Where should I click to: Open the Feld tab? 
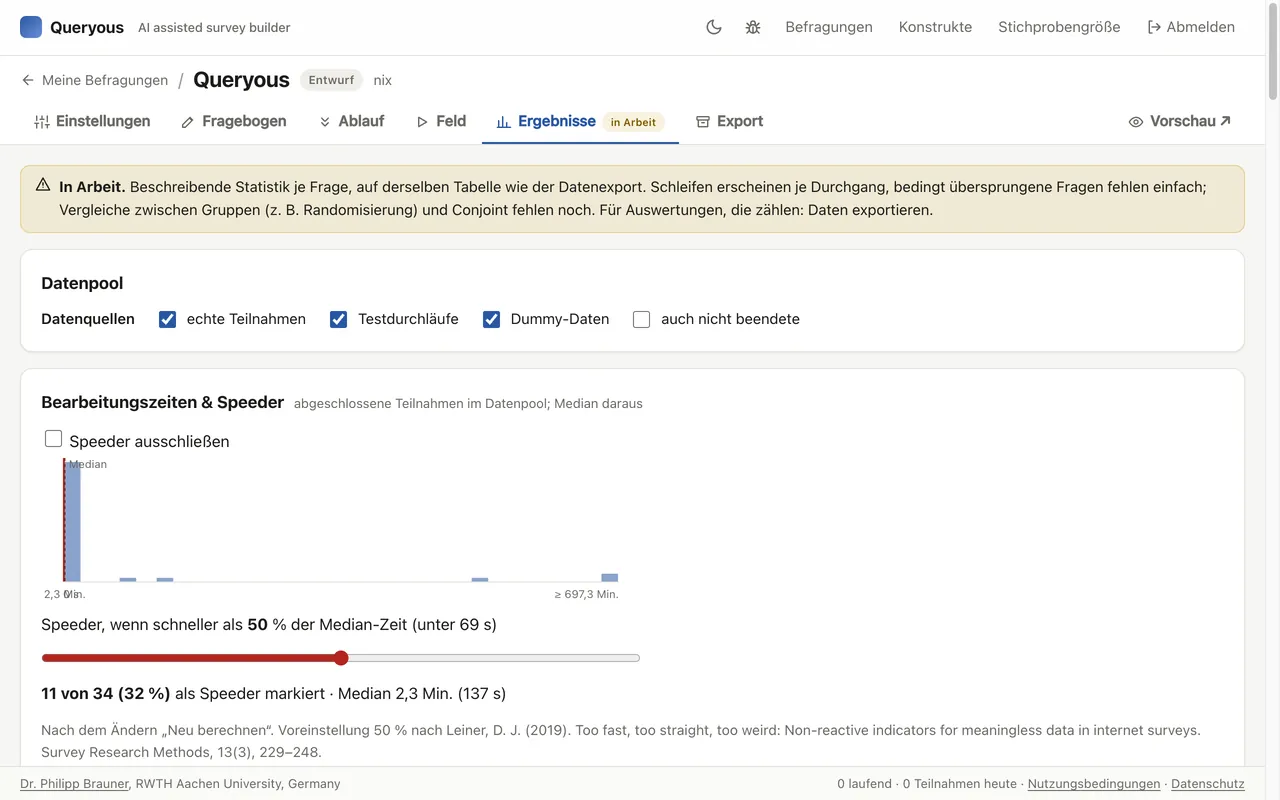pos(441,121)
